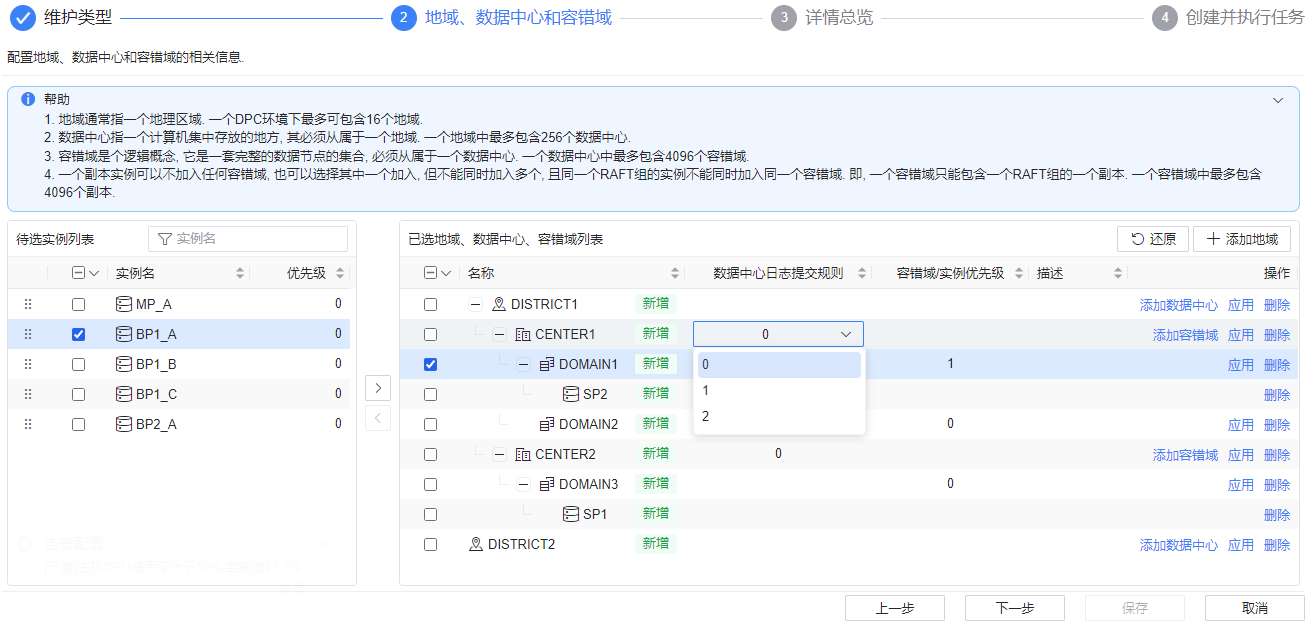Click the SP1 instance server icon
1309x625 pixels.
click(571, 514)
